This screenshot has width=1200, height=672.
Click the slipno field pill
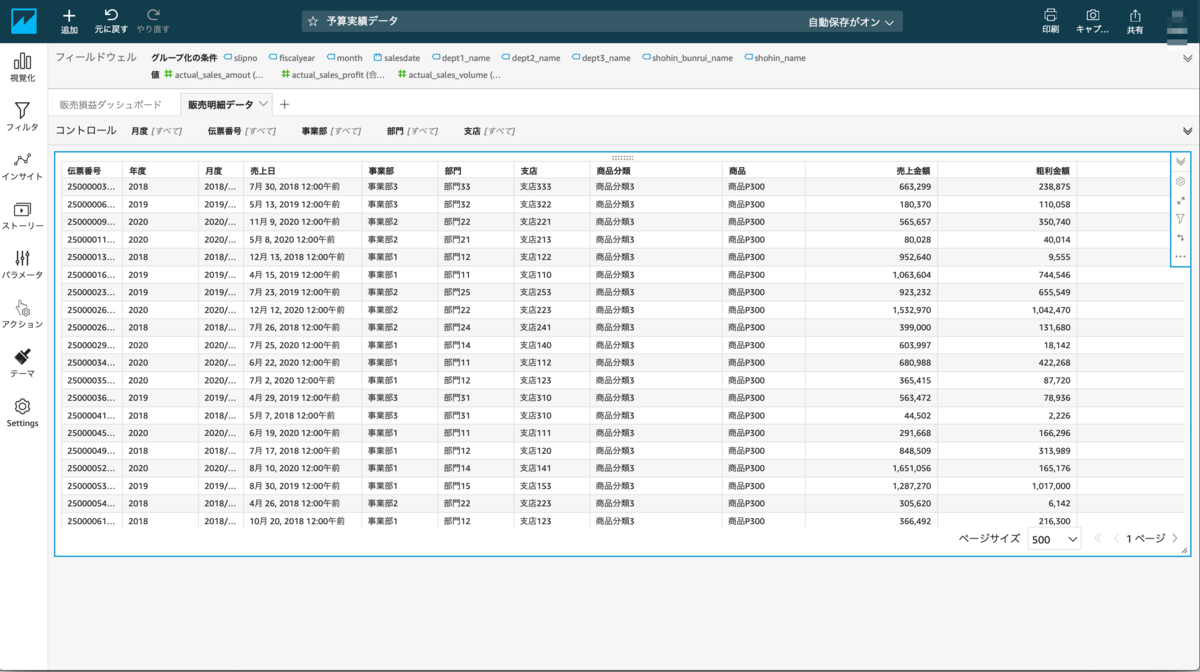point(241,58)
